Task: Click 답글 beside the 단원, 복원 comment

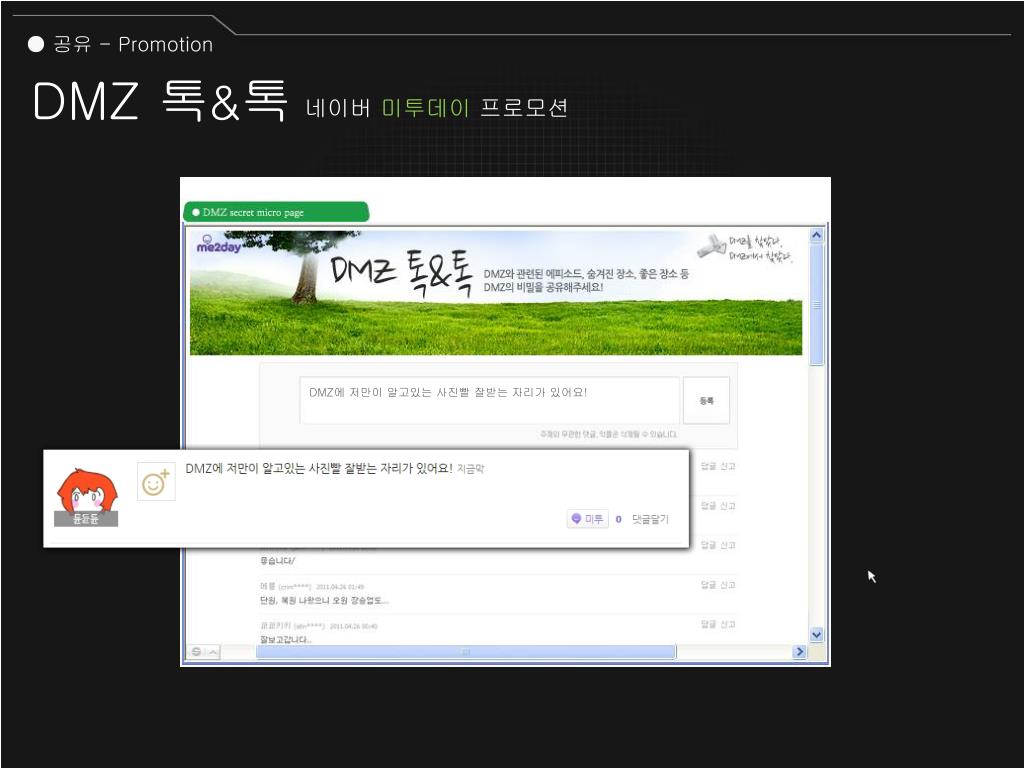Action: [708, 584]
